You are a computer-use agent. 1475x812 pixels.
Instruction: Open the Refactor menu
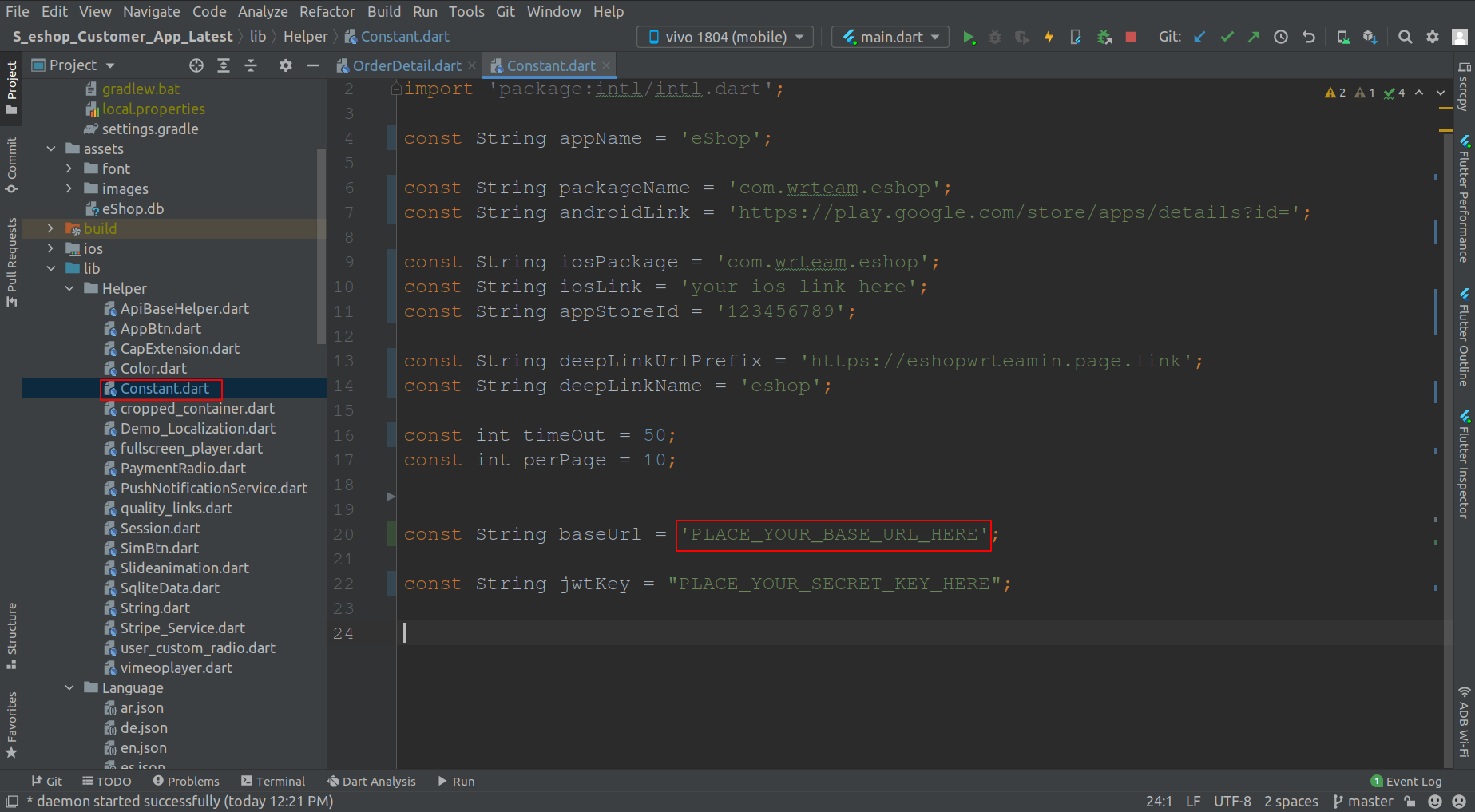[327, 12]
